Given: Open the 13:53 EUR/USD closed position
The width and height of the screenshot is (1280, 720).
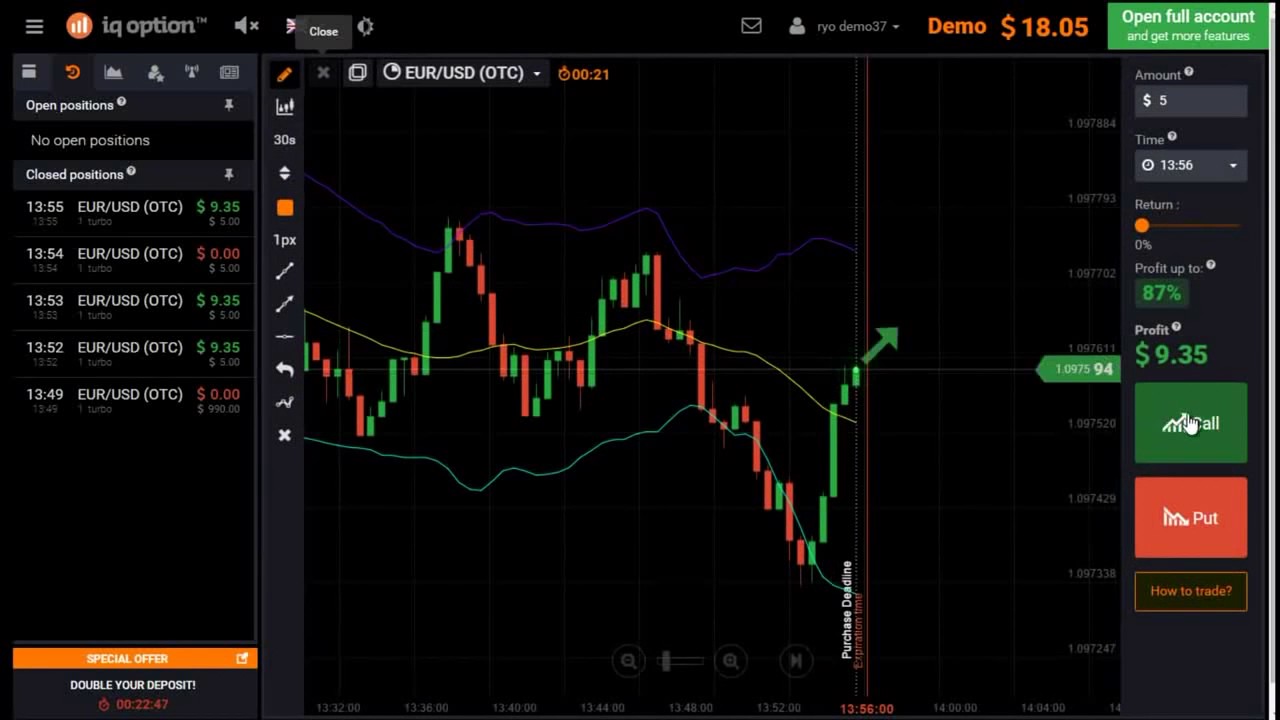Looking at the screenshot, I should [133, 307].
